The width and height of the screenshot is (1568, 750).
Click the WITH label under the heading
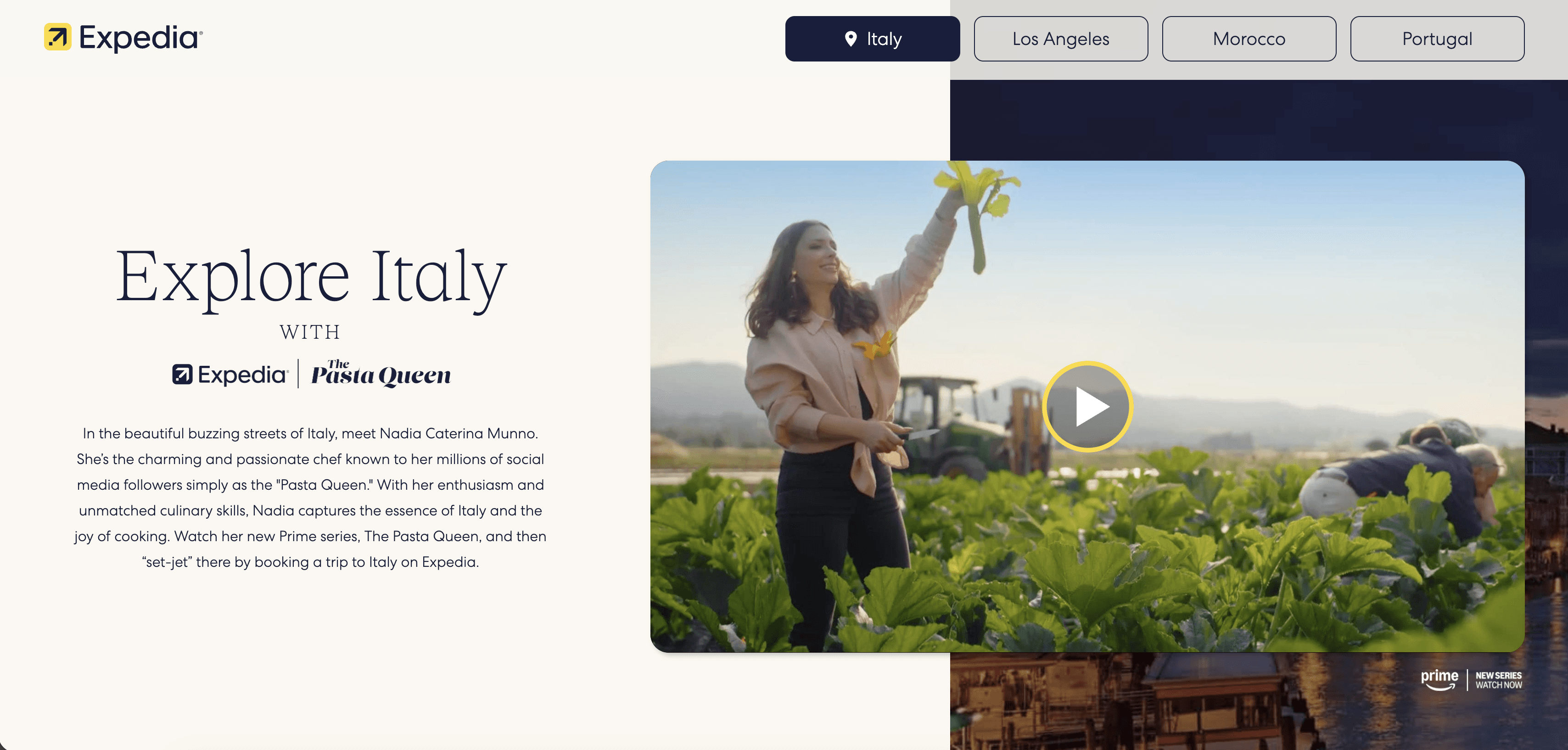(310, 332)
